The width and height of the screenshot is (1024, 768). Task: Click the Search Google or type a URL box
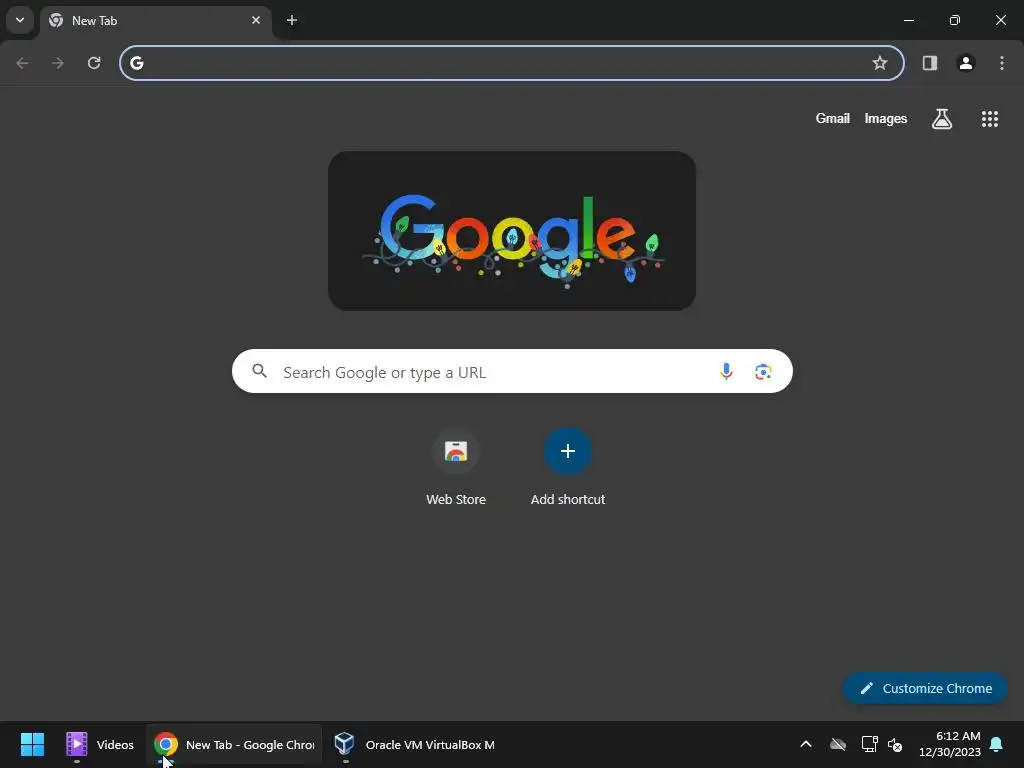(512, 371)
